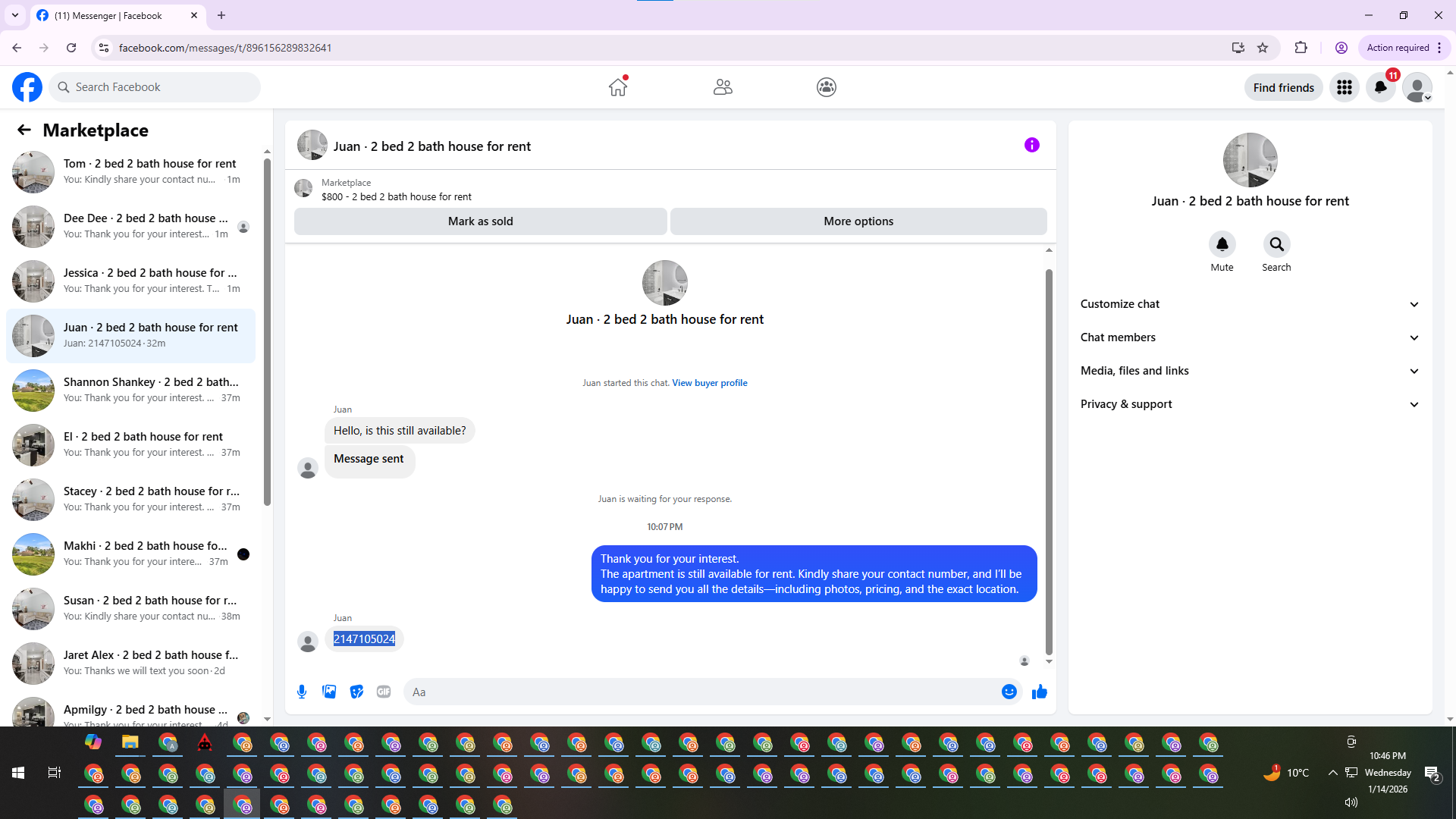
Task: Expand Privacy & support section
Action: pos(1249,404)
